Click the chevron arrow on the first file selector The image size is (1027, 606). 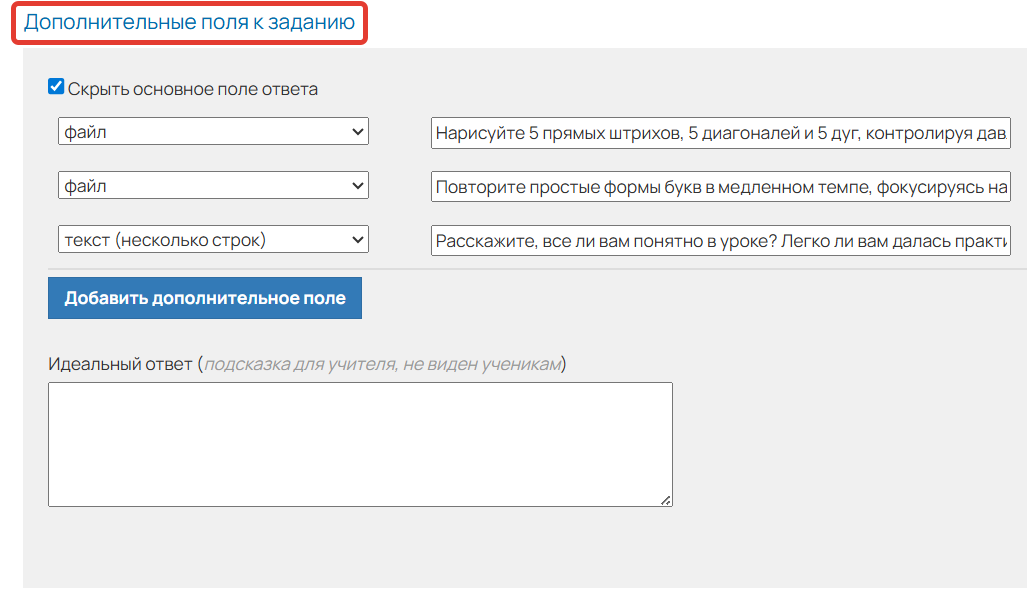point(357,131)
